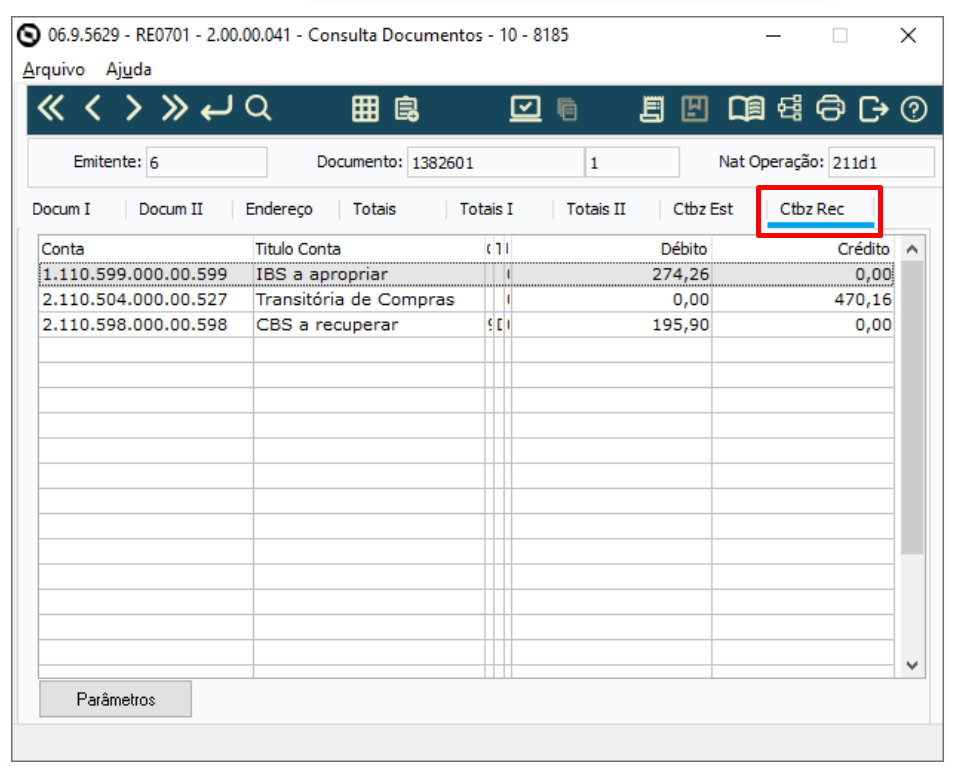This screenshot has width=953, height=766.
Task: Click the greyed-out bookmark box icon
Action: click(695, 109)
